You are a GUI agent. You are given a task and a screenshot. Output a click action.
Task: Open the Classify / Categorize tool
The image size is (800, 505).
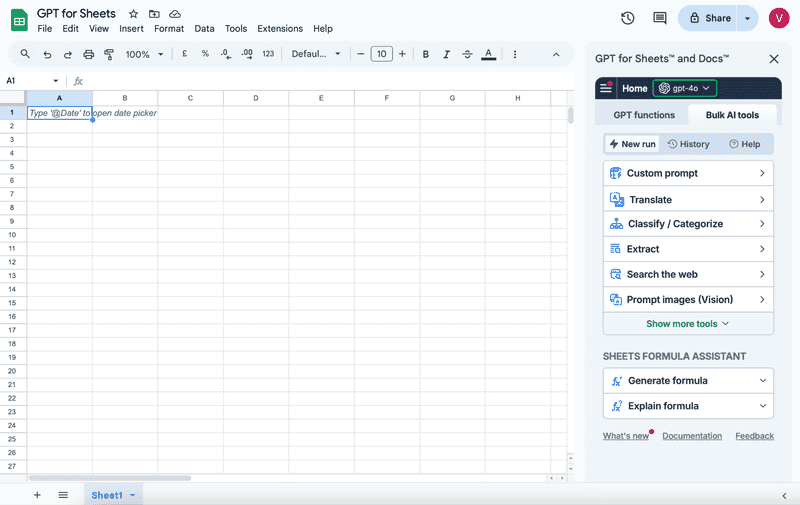point(688,223)
